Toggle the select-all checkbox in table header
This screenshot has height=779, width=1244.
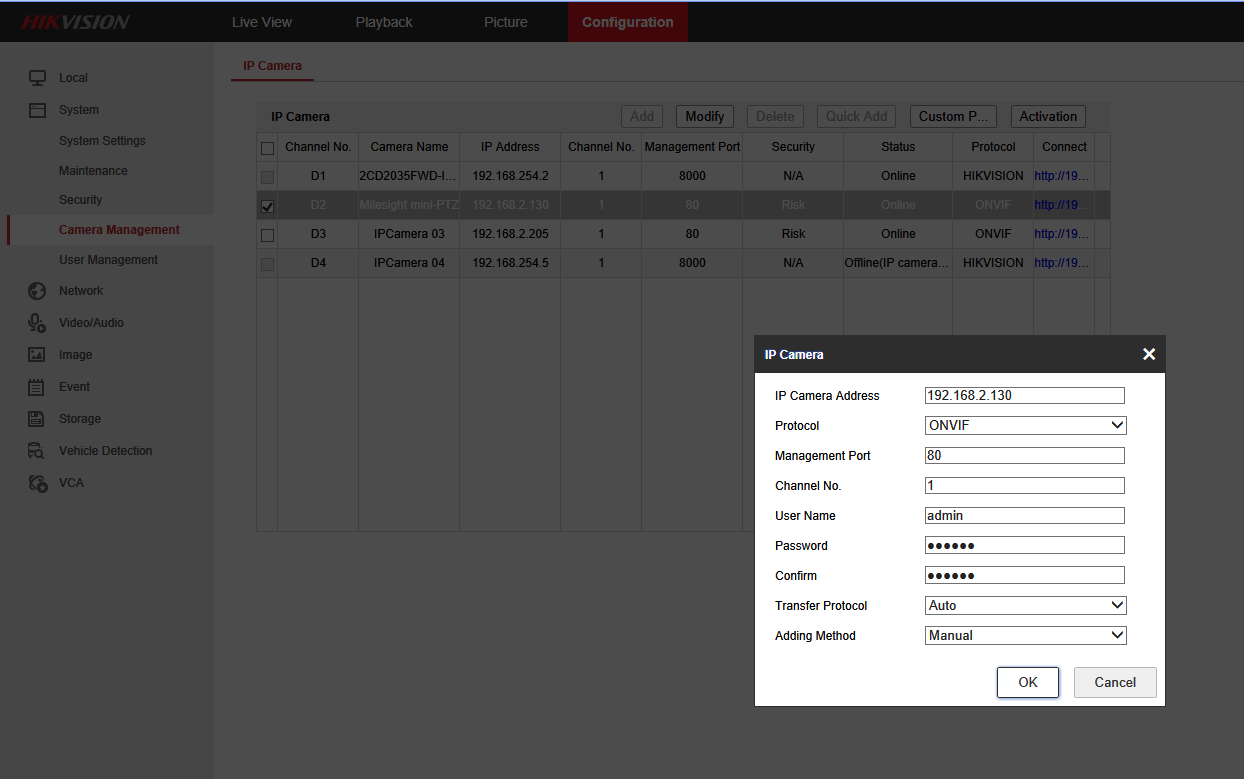(267, 148)
